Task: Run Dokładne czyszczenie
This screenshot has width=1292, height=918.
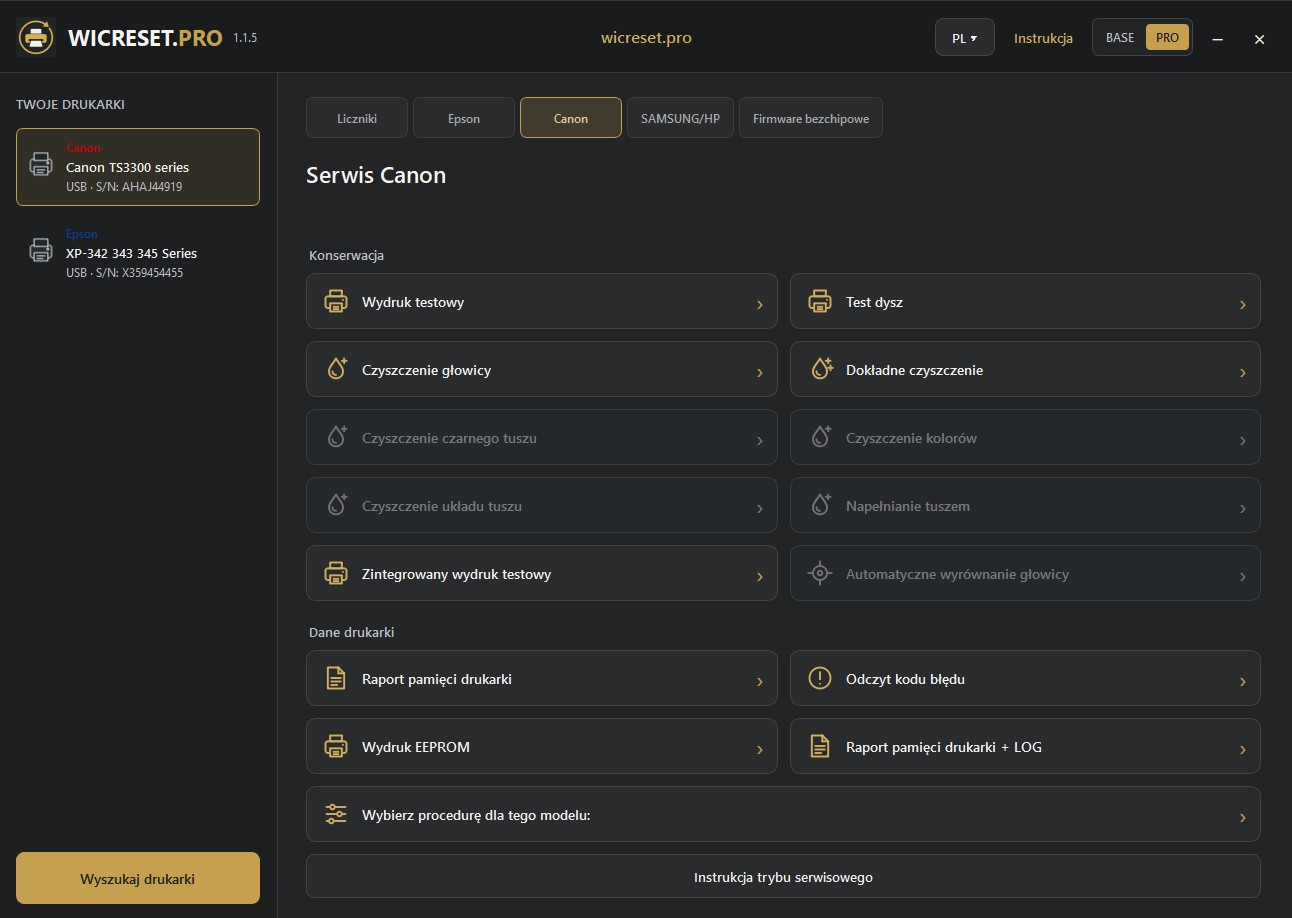Action: pos(1025,370)
